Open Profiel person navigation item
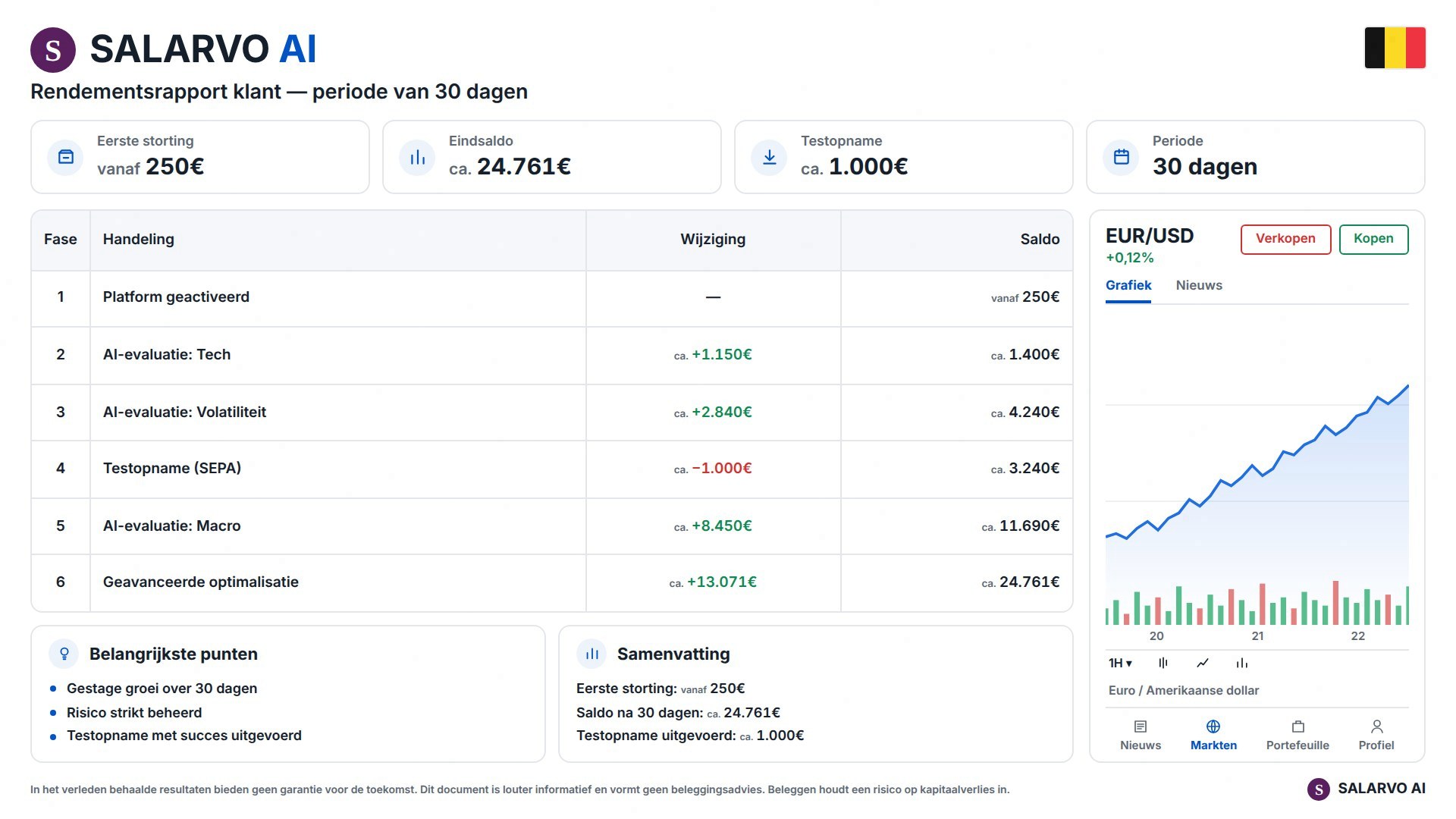The width and height of the screenshot is (1456, 819). [1376, 736]
